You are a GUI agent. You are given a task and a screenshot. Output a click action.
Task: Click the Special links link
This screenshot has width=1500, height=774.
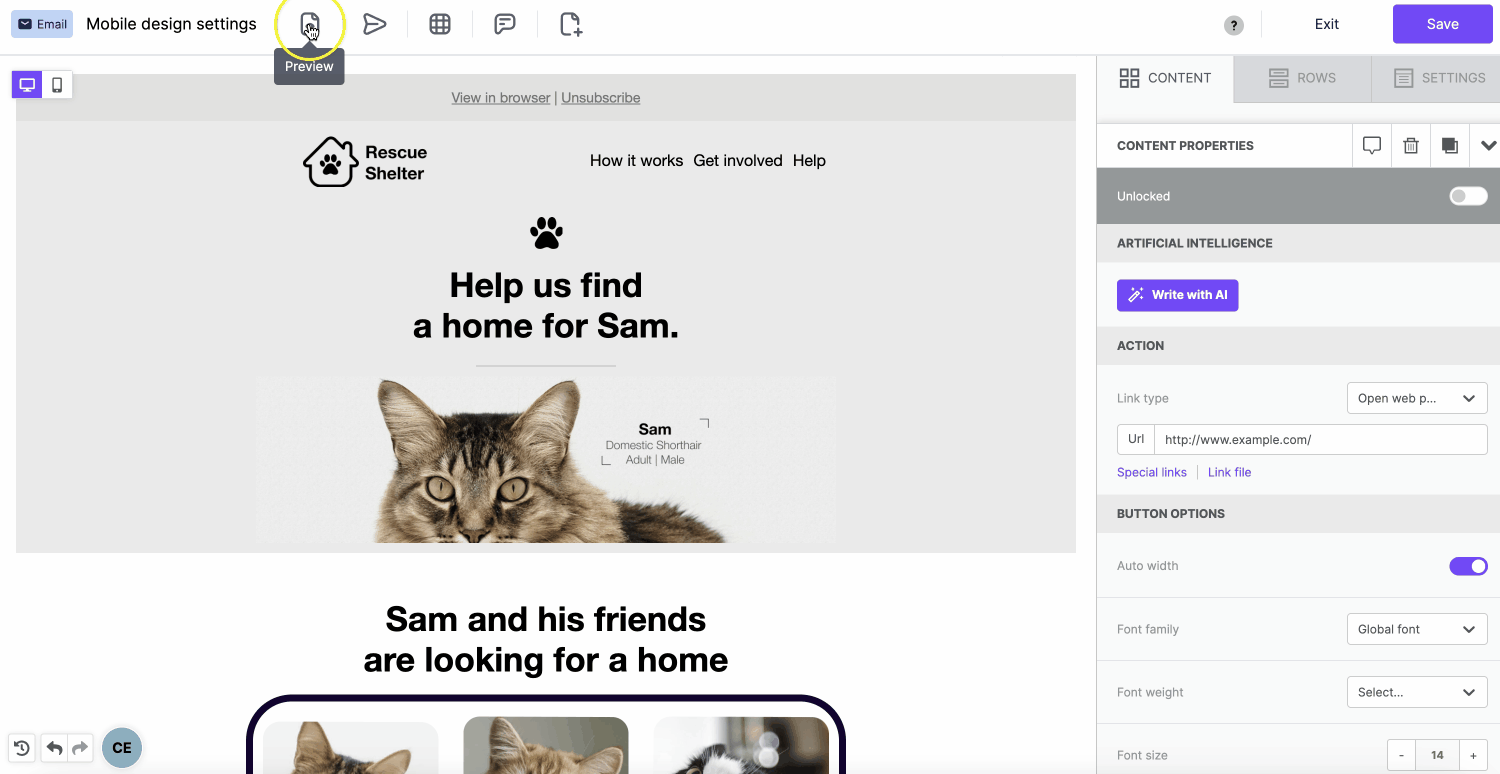coord(1152,472)
